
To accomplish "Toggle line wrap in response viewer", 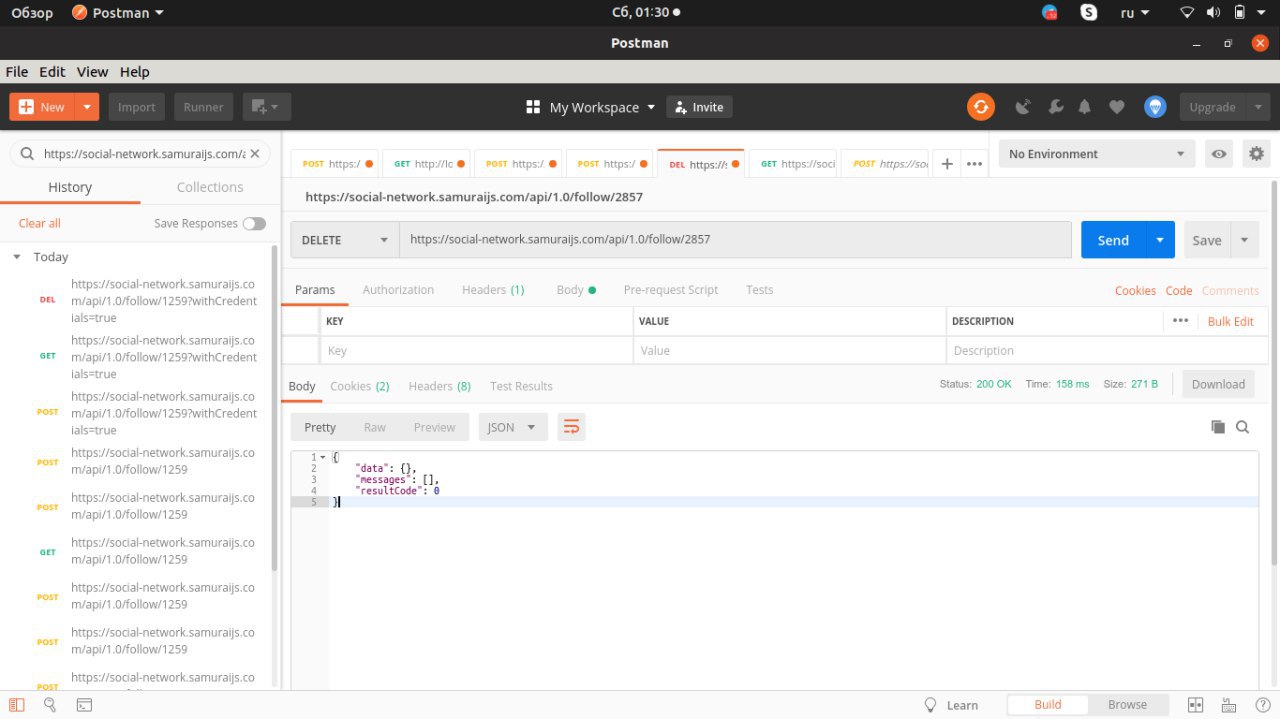I will pos(572,427).
